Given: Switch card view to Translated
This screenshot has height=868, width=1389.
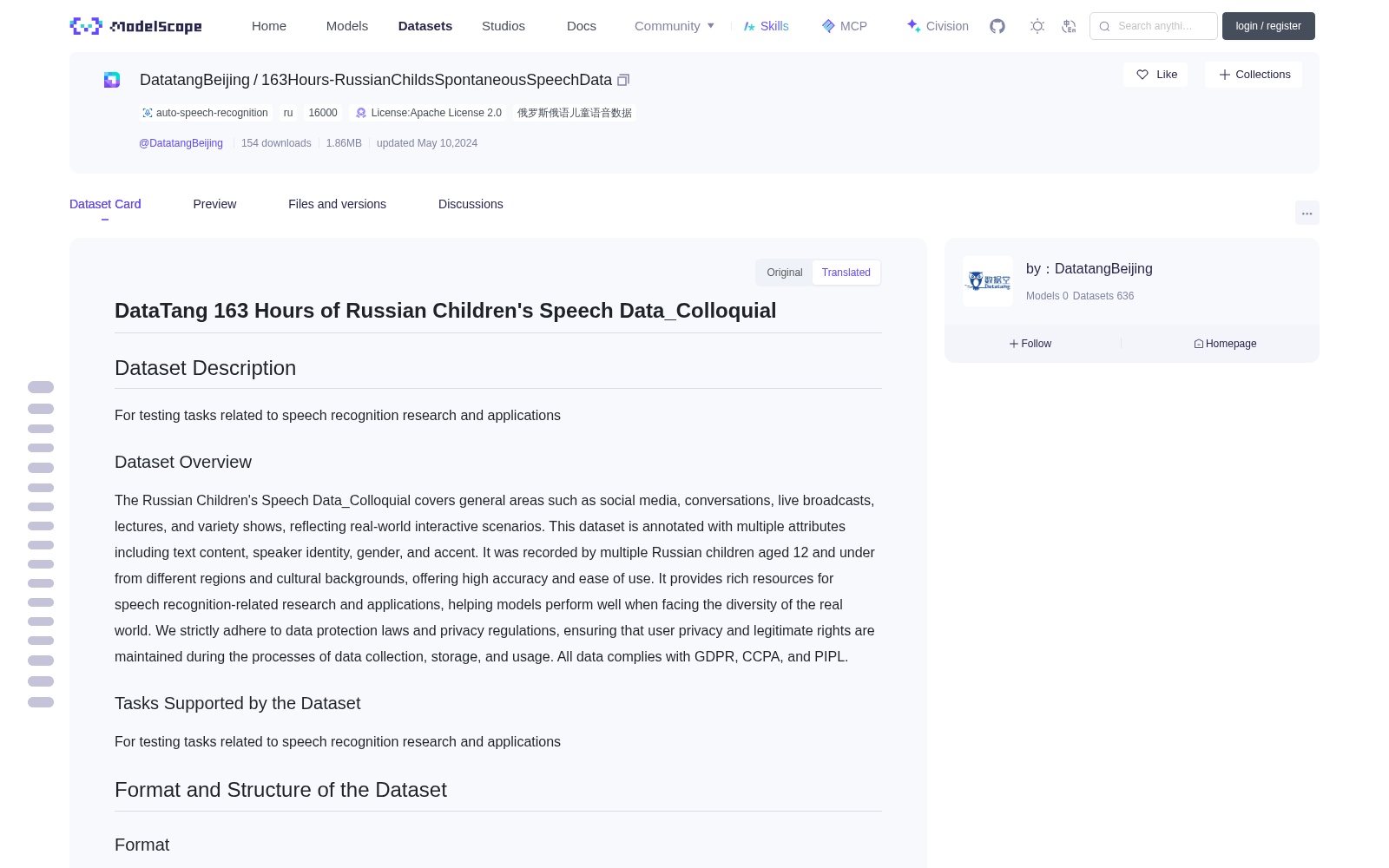Looking at the screenshot, I should [846, 273].
